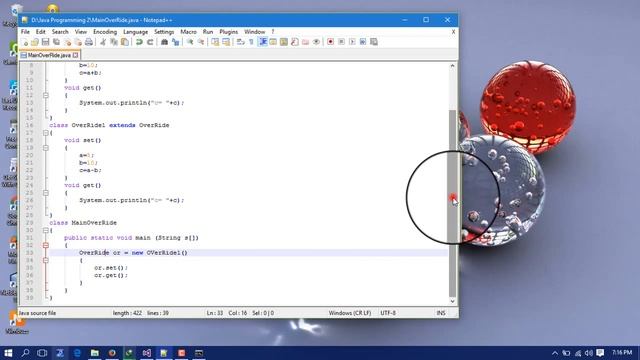This screenshot has height=360, width=640.
Task: Collapse fold marker at line 17
Action: coord(46,133)
